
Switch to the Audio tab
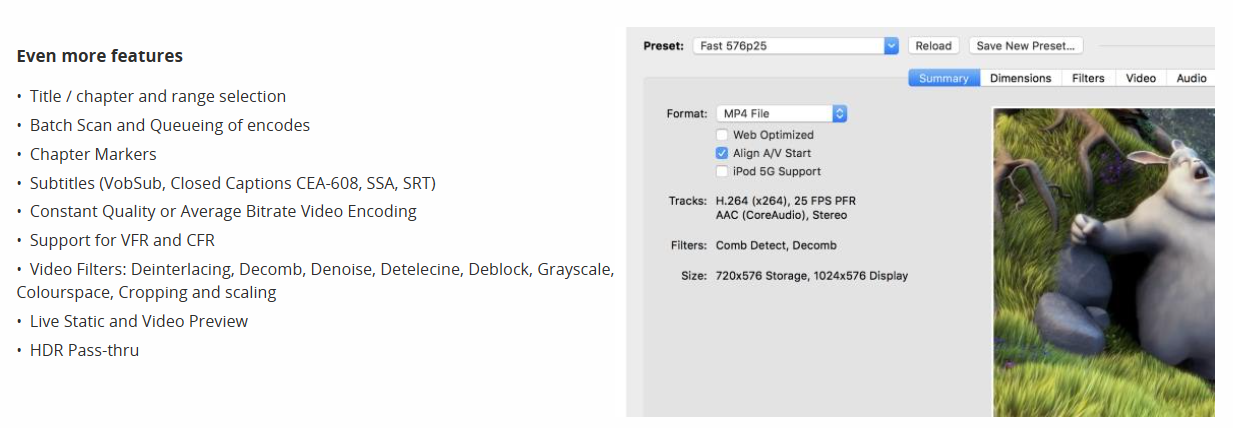tap(1190, 78)
